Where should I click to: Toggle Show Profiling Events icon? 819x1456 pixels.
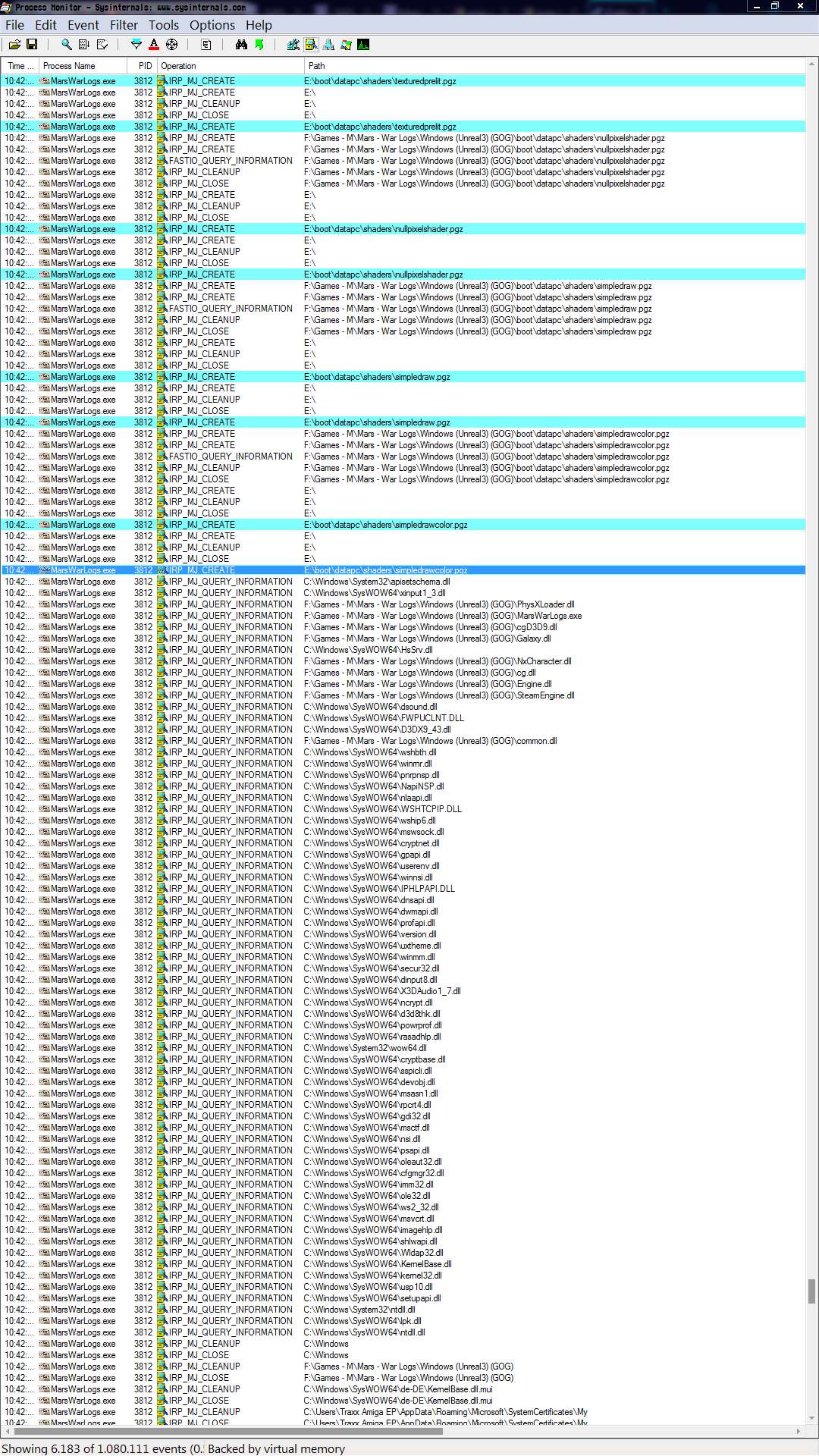[363, 45]
